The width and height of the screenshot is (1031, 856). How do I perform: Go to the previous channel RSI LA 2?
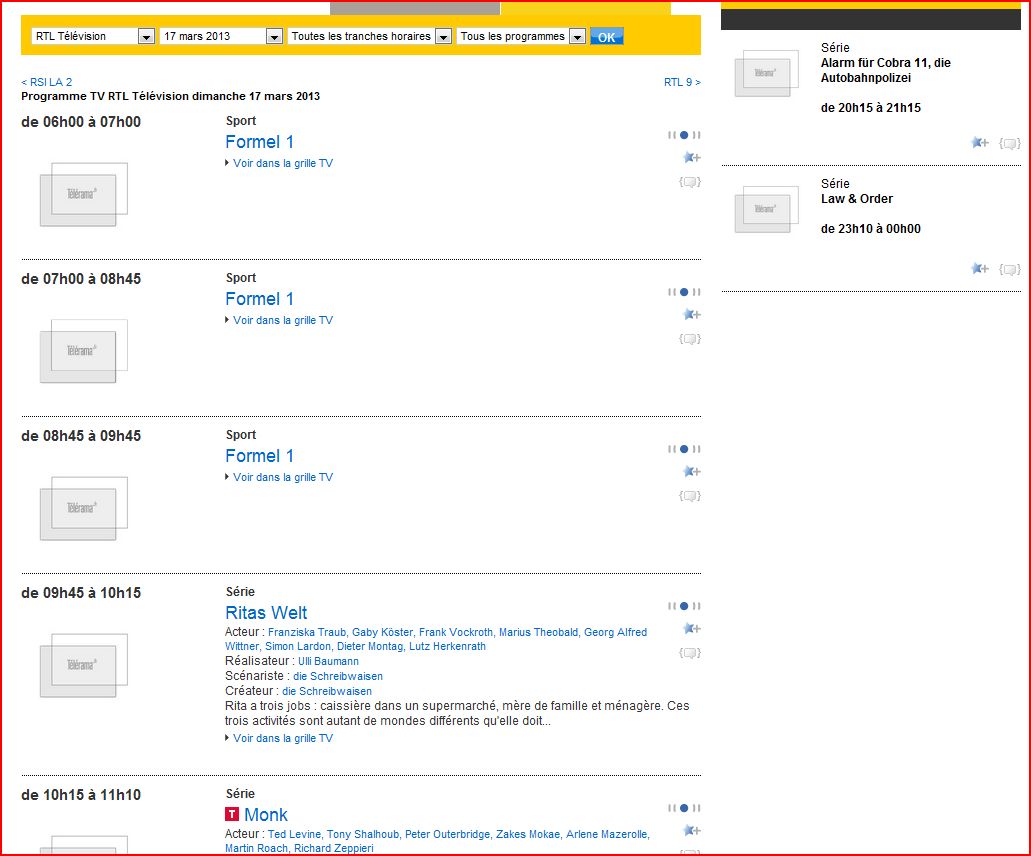click(47, 82)
